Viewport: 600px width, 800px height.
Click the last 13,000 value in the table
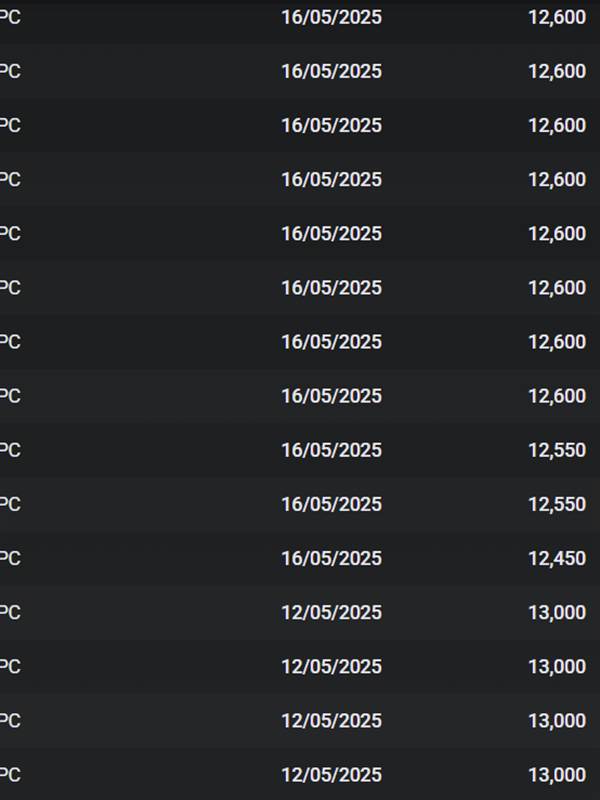coord(557,774)
